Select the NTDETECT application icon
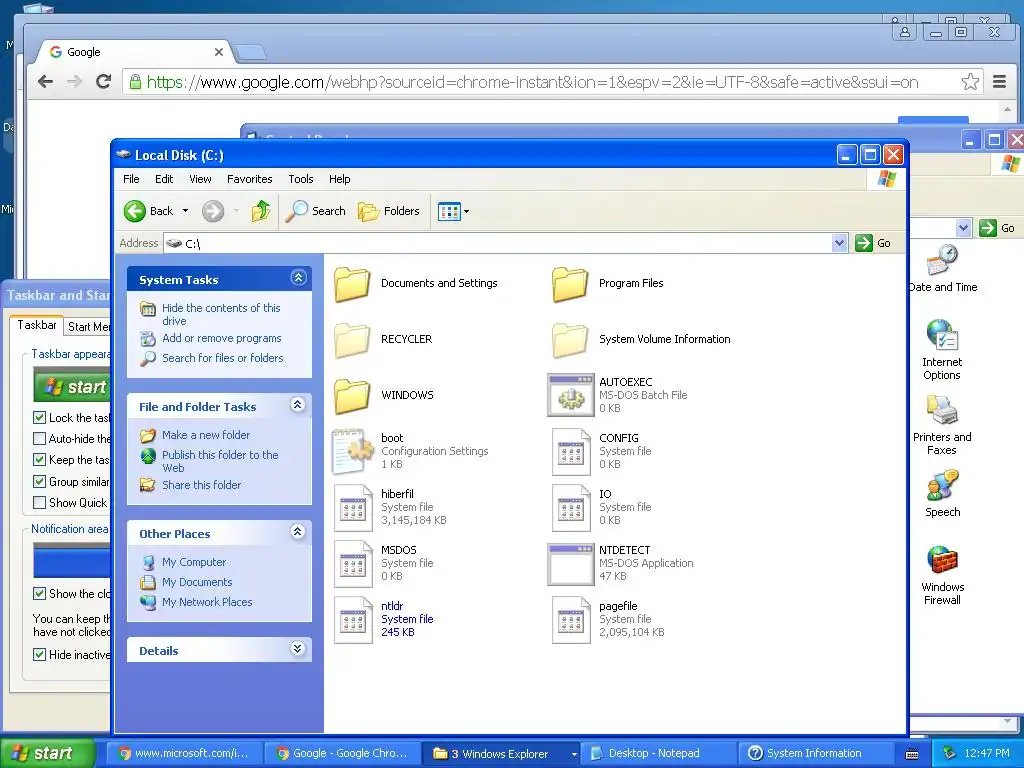 click(570, 564)
